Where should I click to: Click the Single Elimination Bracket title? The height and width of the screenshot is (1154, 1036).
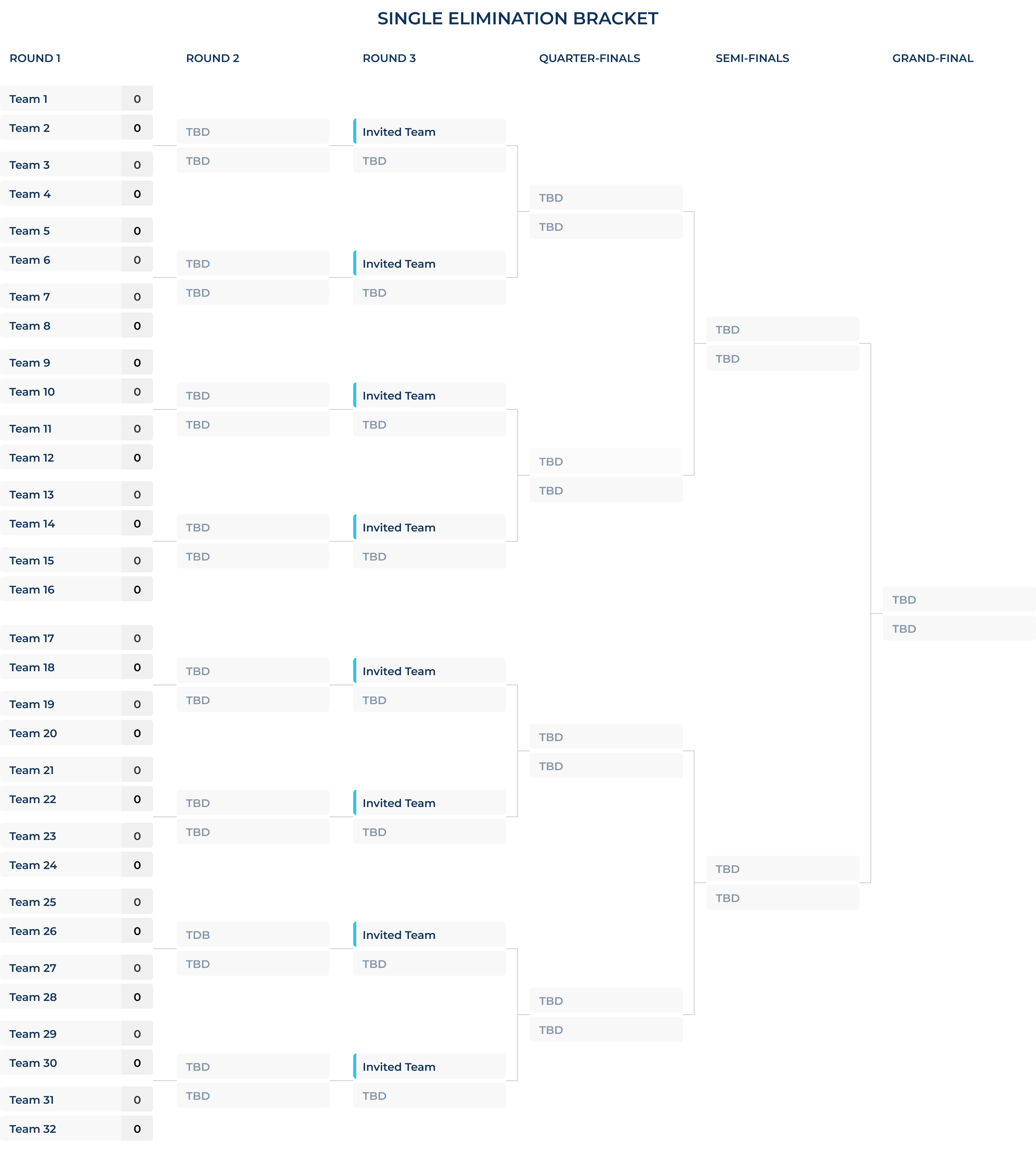click(518, 19)
